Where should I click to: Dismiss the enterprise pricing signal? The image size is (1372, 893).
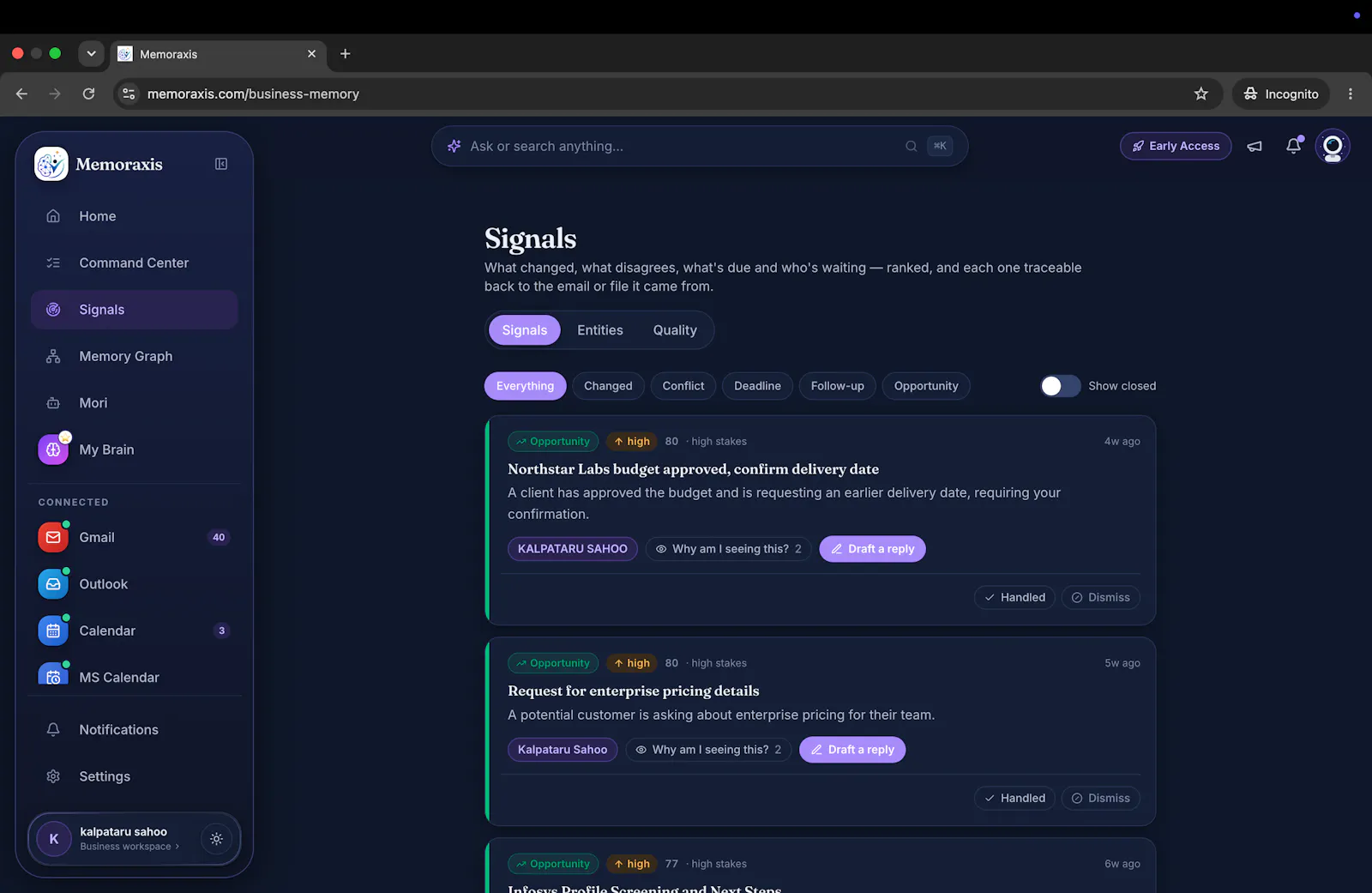point(1101,798)
